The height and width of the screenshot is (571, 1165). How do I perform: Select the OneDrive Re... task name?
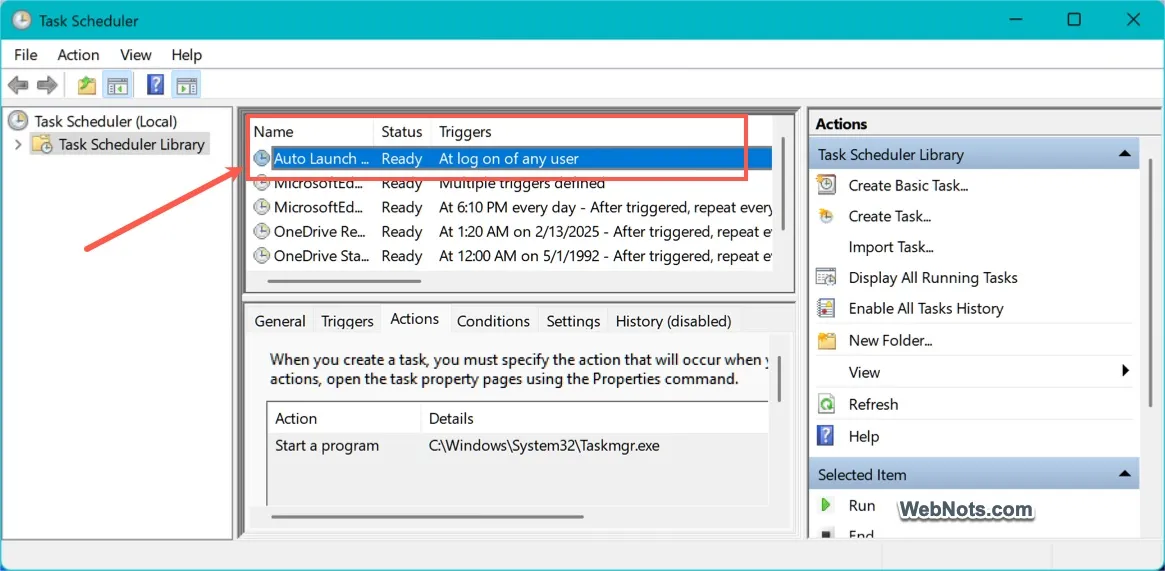pyautogui.click(x=321, y=232)
